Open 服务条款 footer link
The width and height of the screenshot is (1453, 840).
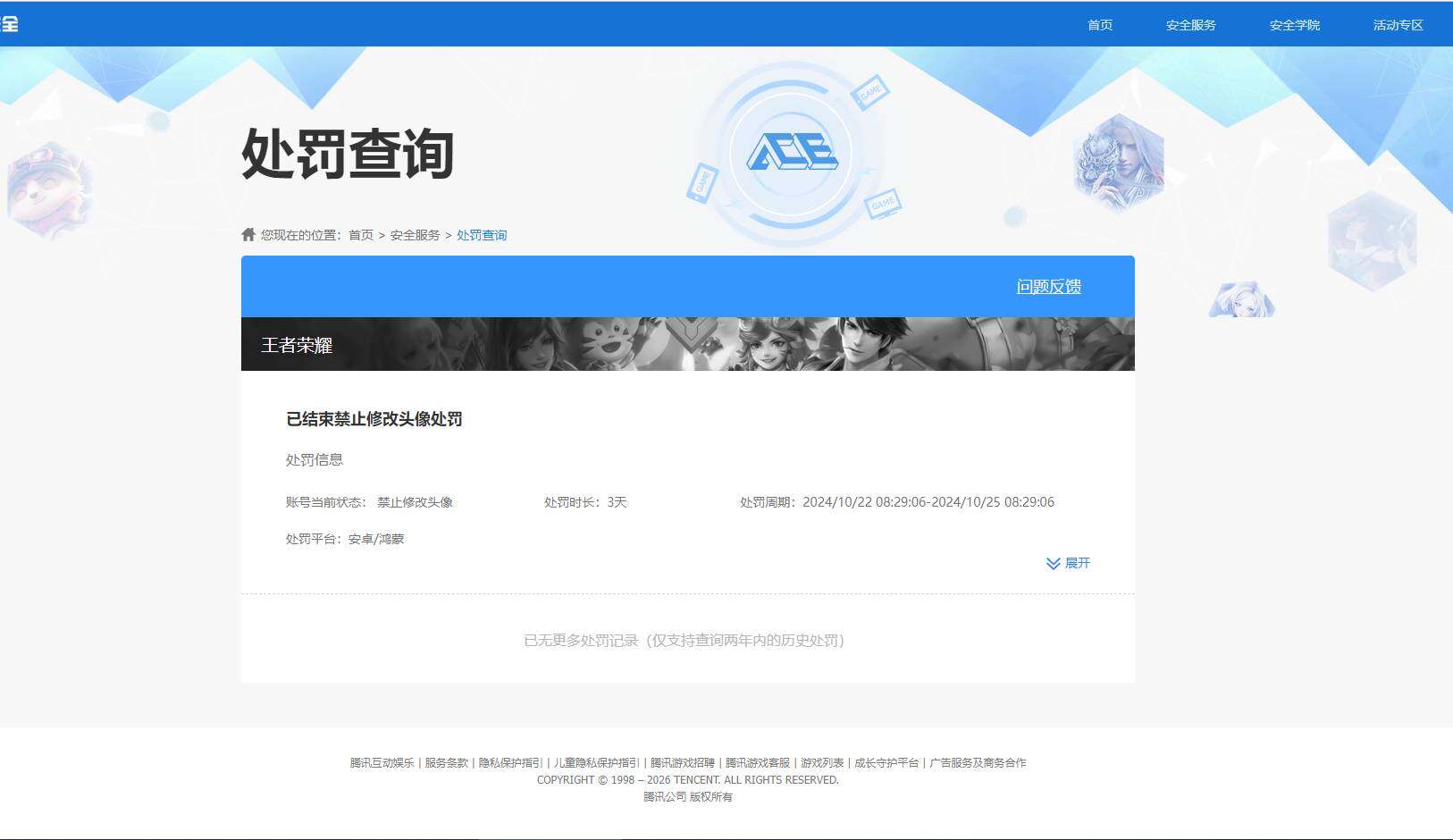(x=447, y=763)
